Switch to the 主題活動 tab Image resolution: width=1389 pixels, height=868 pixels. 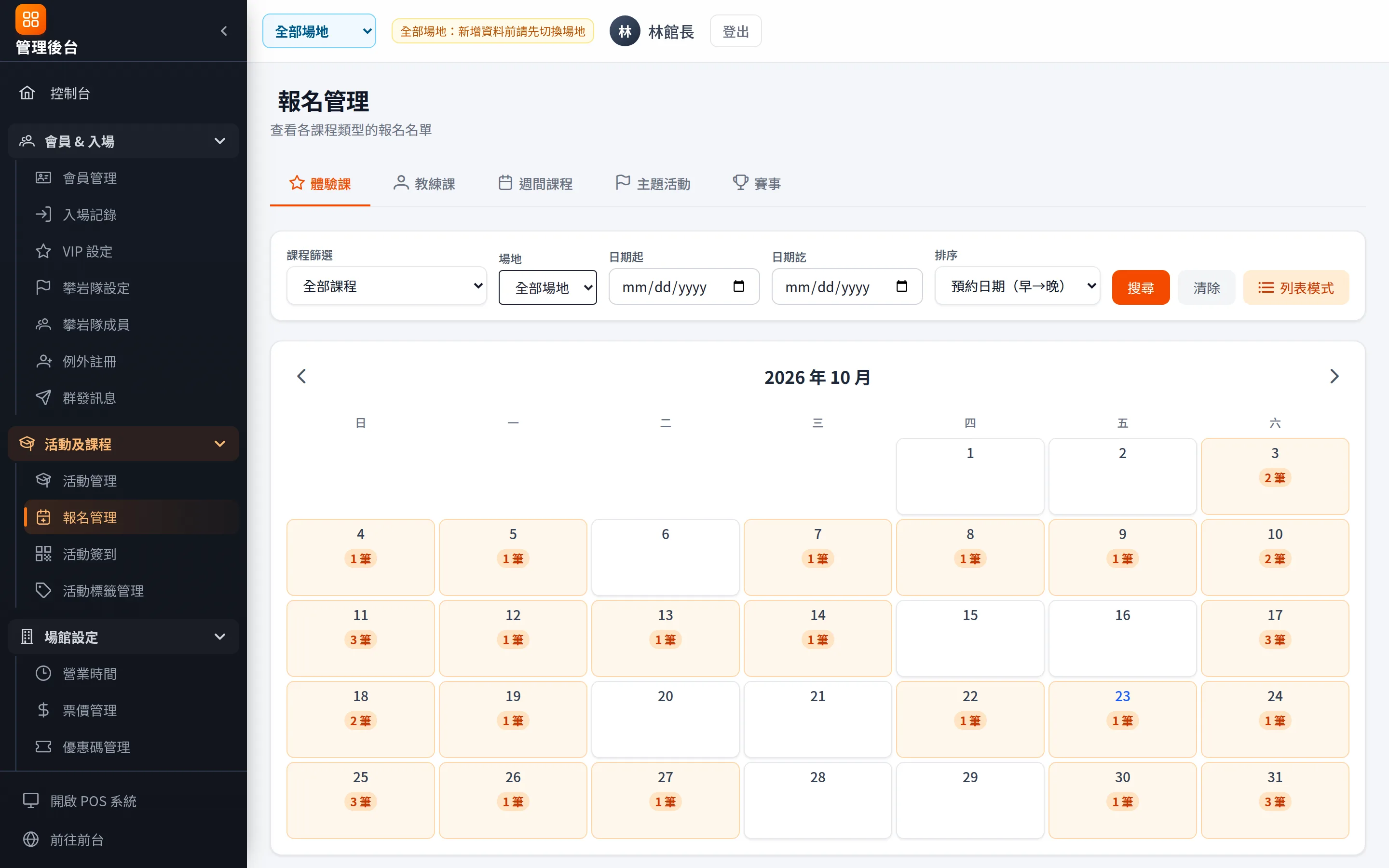pyautogui.click(x=653, y=184)
